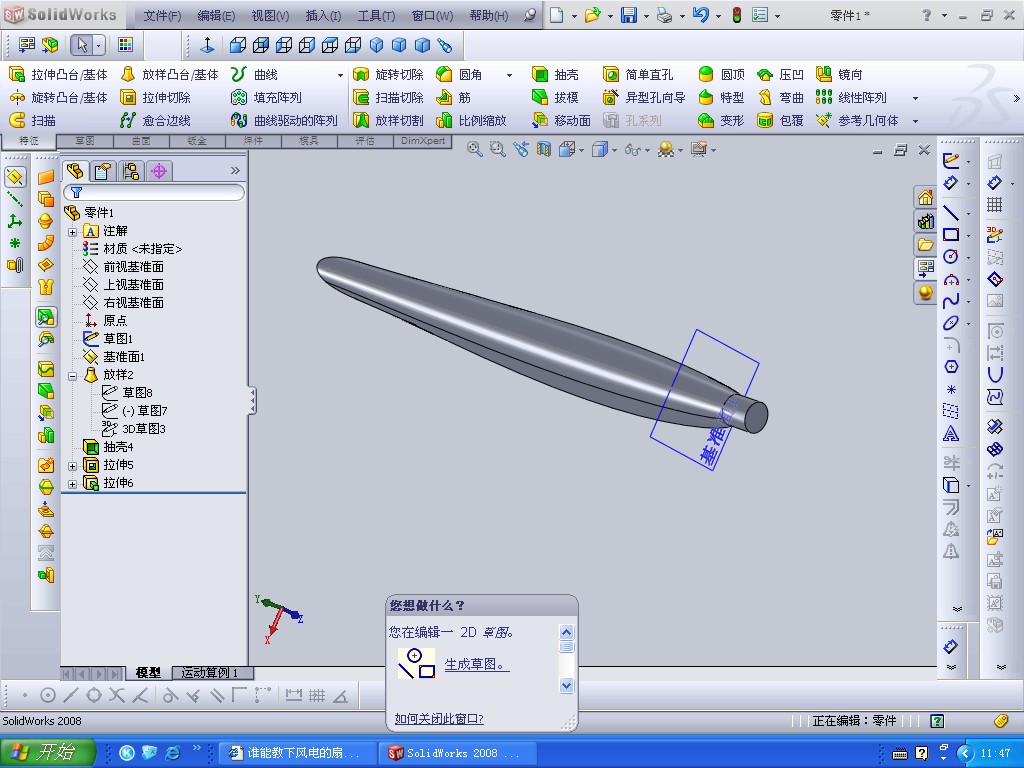The image size is (1024, 768).
Task: Open the Fill Pattern tool (填充阵列)
Action: click(266, 97)
